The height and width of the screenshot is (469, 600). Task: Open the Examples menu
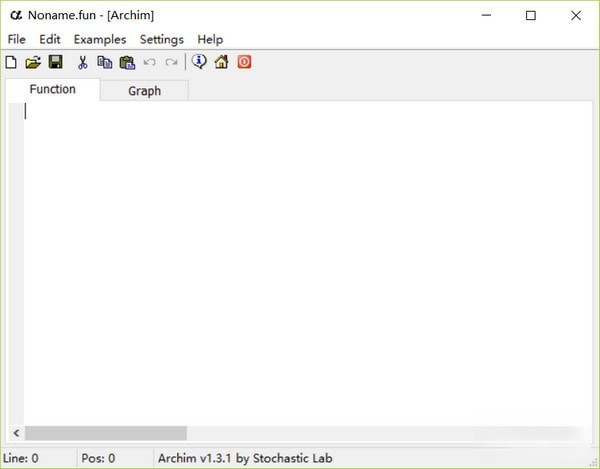100,39
